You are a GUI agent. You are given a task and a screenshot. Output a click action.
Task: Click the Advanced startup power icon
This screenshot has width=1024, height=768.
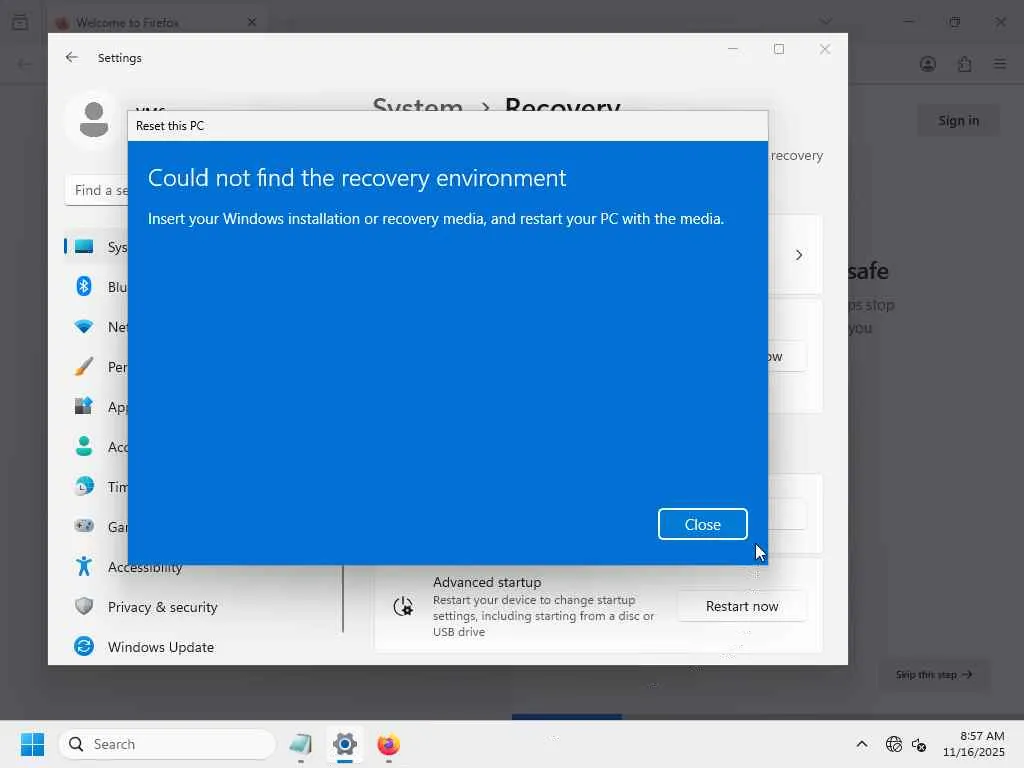[403, 607]
